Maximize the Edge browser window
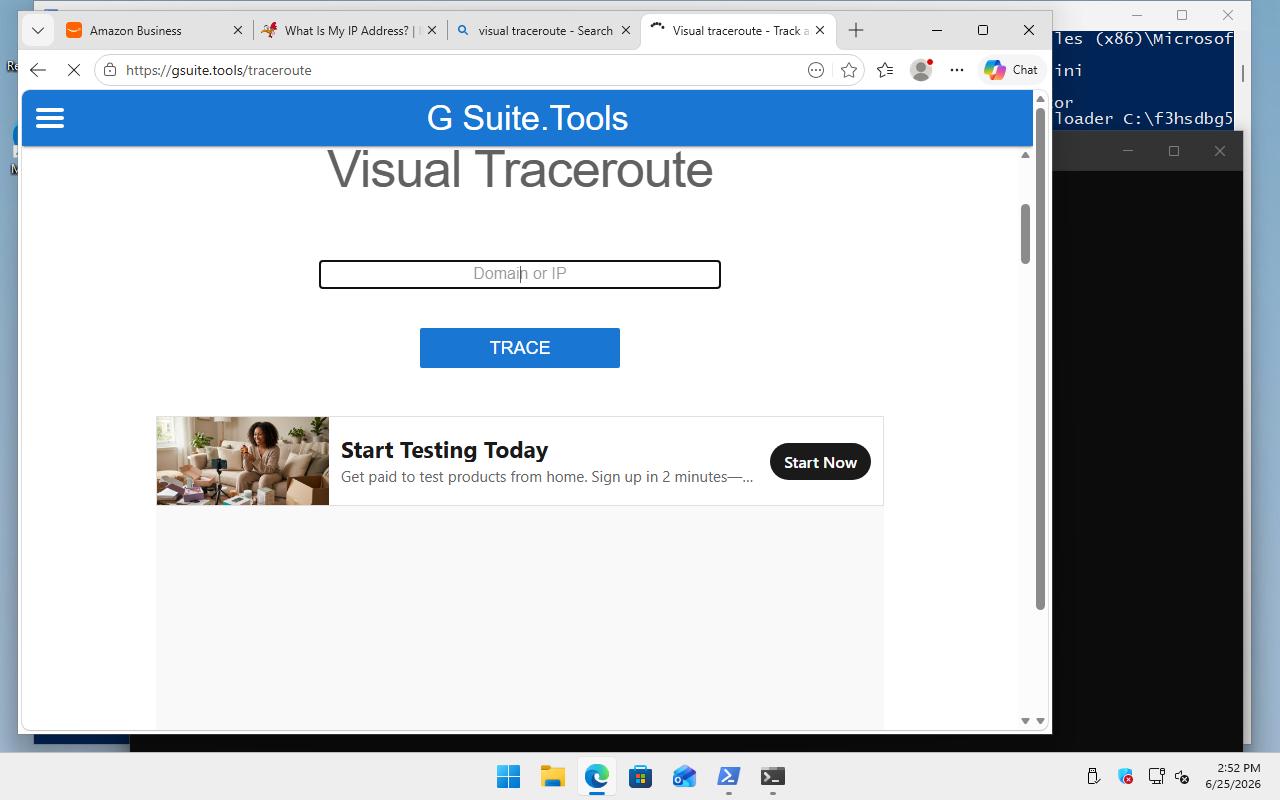Viewport: 1280px width, 800px height. pos(983,30)
